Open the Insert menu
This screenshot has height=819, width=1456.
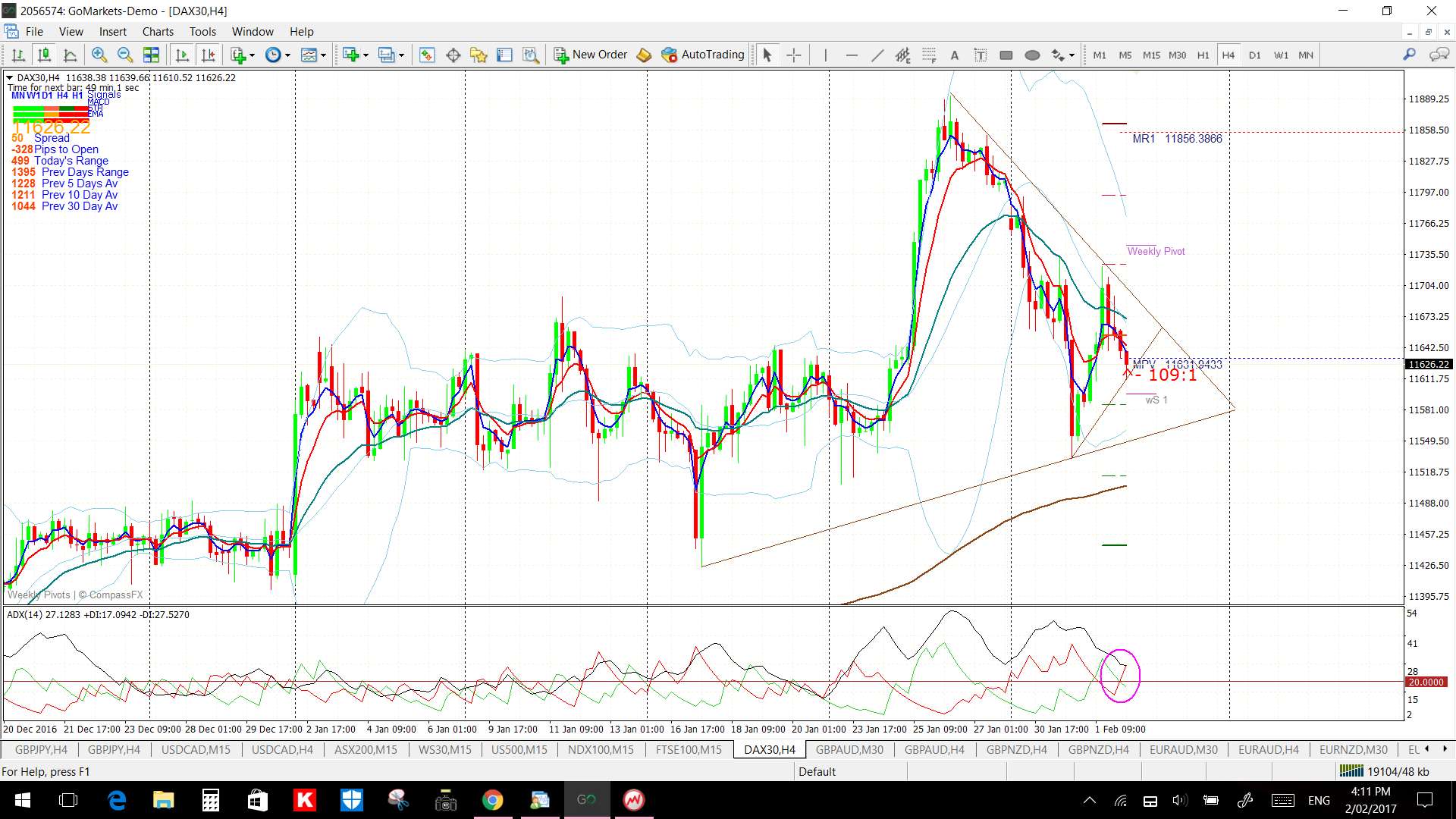[x=113, y=32]
